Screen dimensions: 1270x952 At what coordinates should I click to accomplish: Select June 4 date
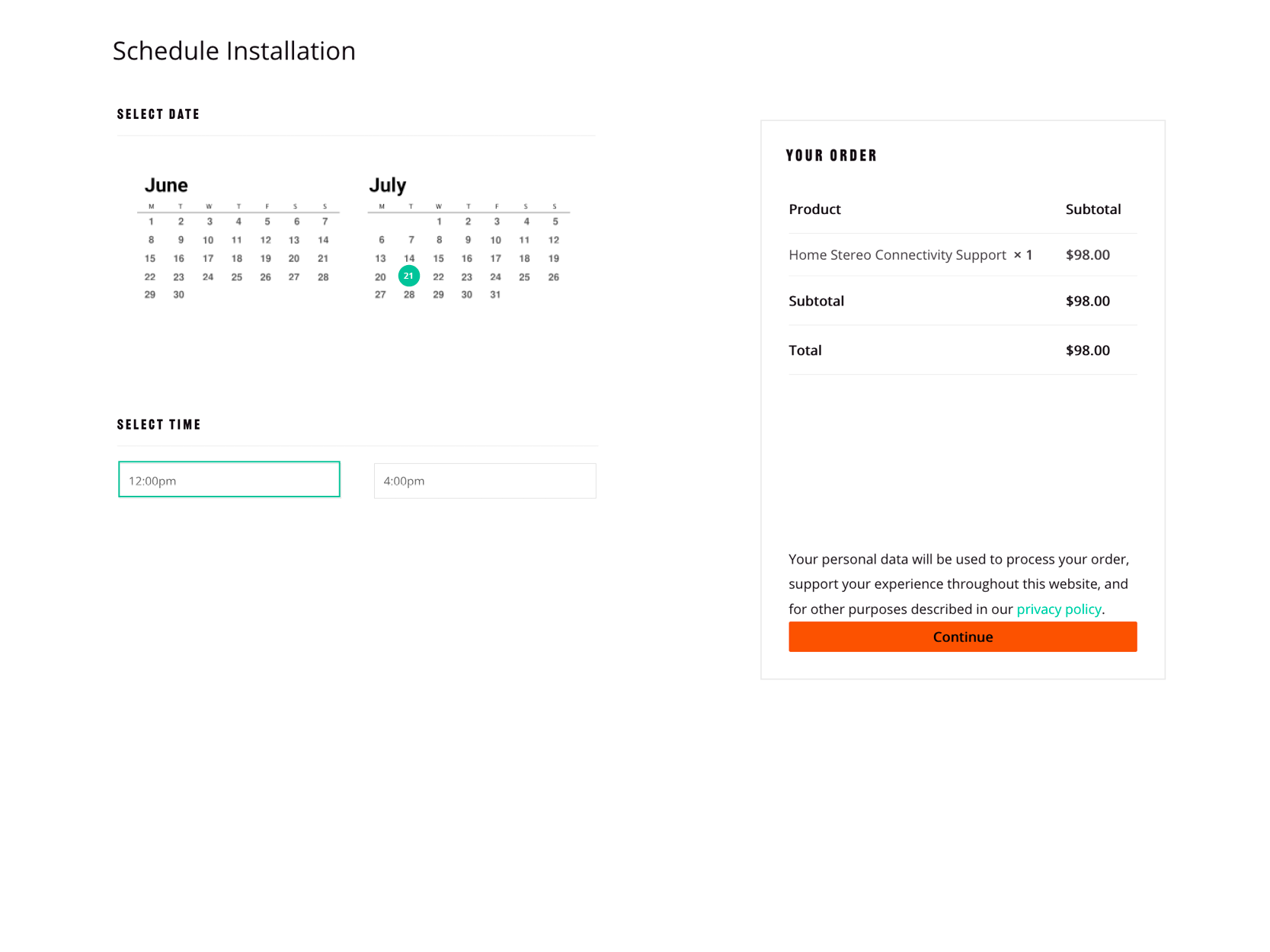click(x=238, y=222)
